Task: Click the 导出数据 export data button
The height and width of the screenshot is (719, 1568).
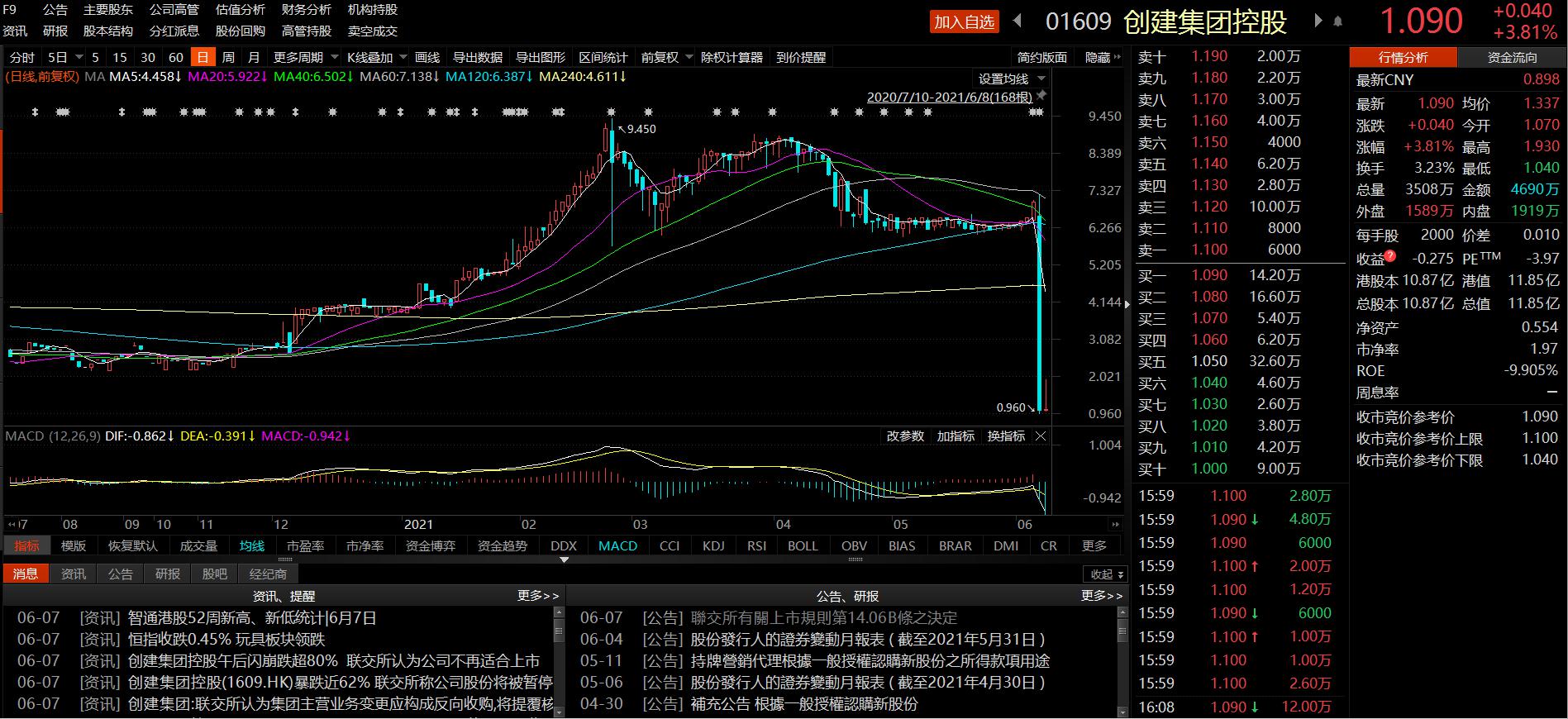Action: (x=478, y=57)
